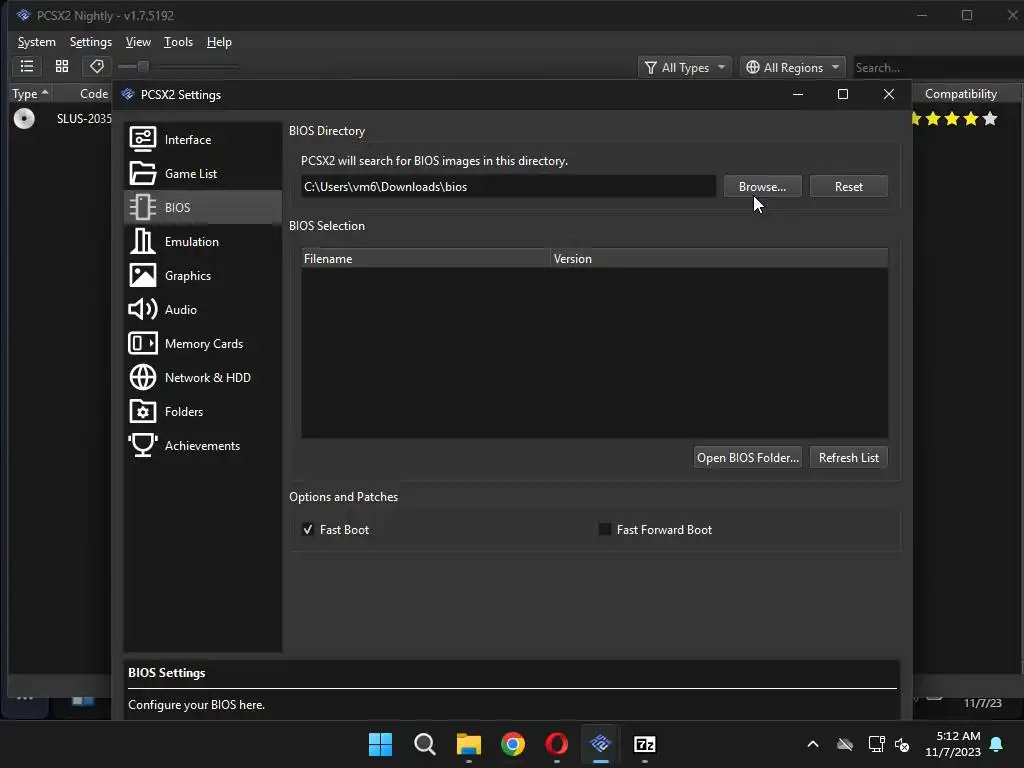Click the Filename column header
This screenshot has width=1024, height=768.
(x=426, y=259)
